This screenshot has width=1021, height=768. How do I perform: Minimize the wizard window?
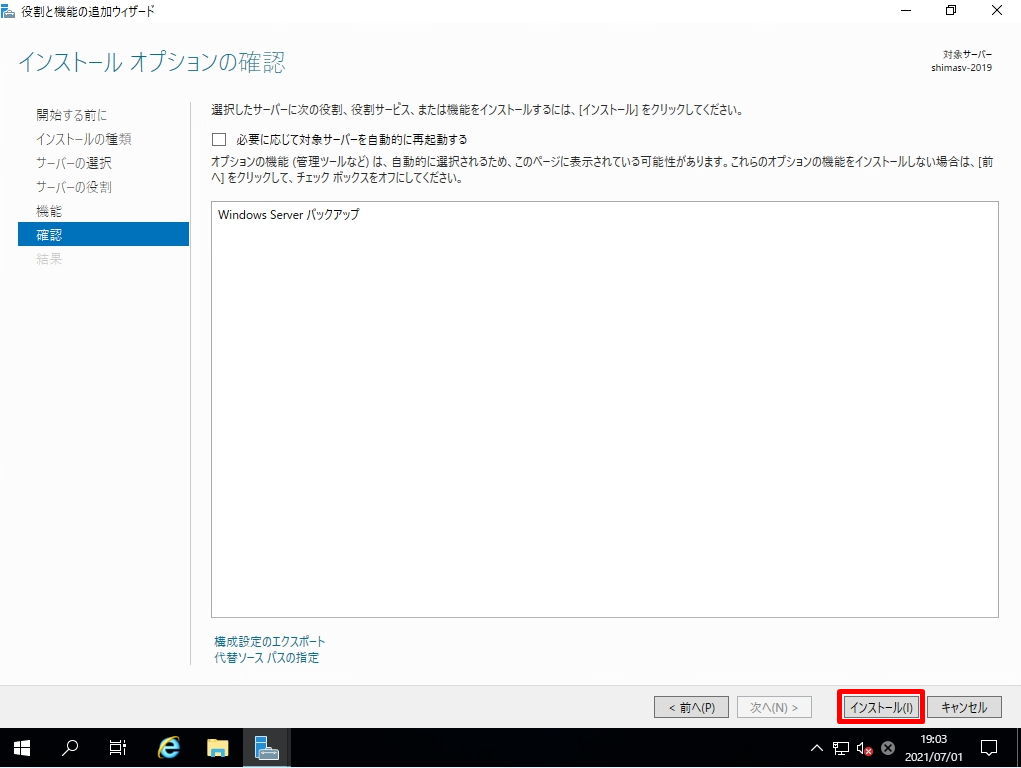click(x=906, y=10)
